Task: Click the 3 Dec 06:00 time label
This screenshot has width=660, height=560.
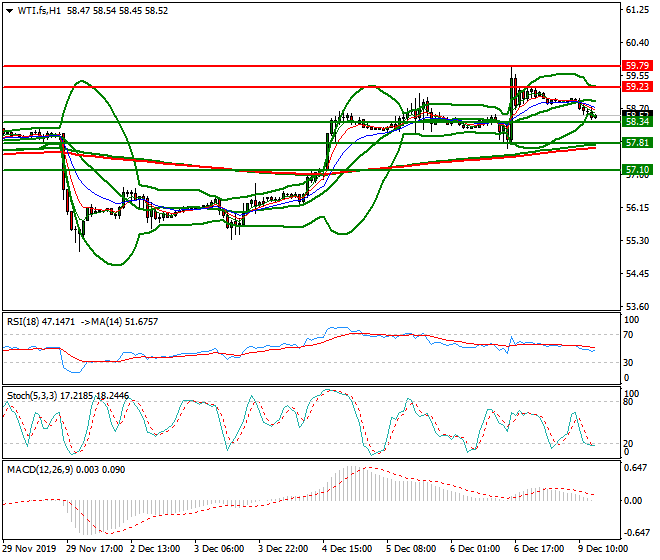Action: pyautogui.click(x=222, y=550)
